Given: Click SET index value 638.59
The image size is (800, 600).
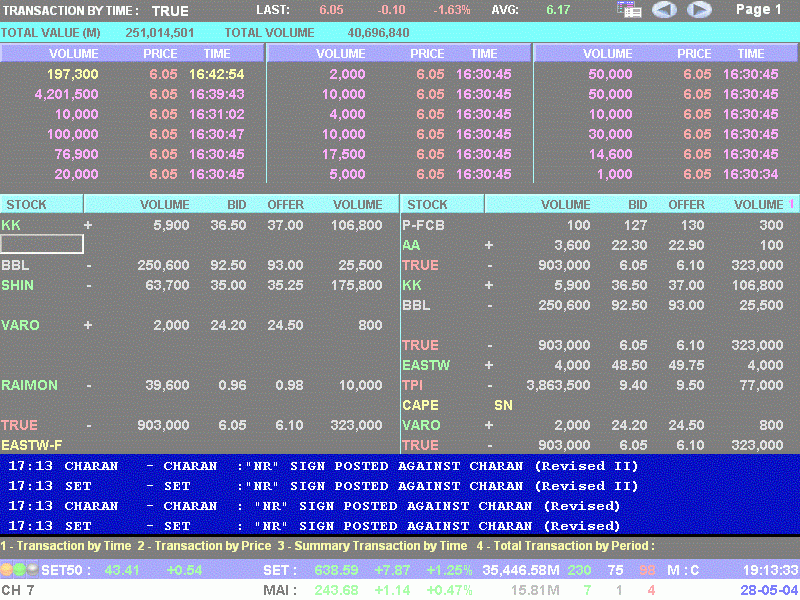Looking at the screenshot, I should (336, 570).
